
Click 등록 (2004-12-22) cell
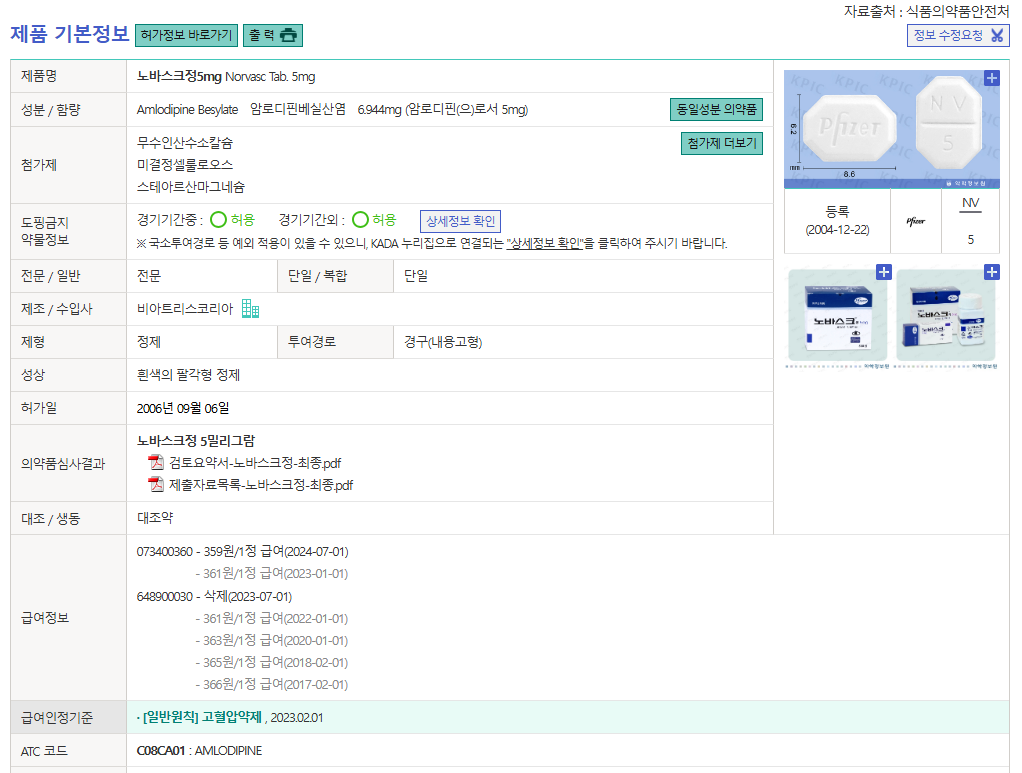(x=838, y=221)
